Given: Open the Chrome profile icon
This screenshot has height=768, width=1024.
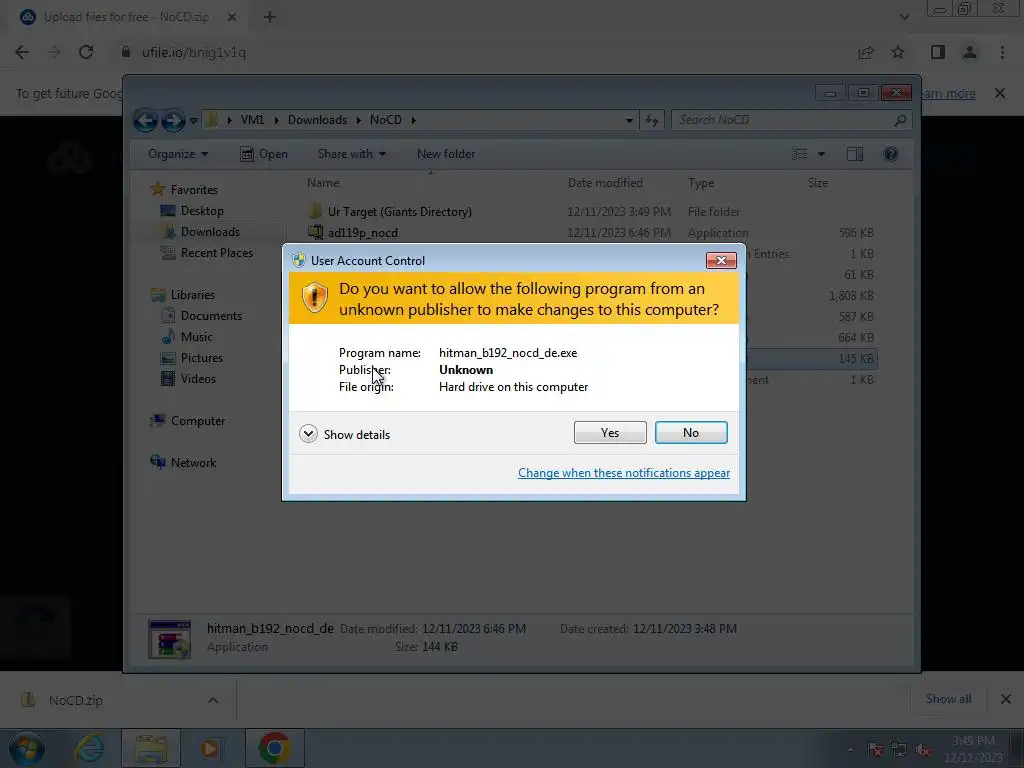Looking at the screenshot, I should (970, 52).
